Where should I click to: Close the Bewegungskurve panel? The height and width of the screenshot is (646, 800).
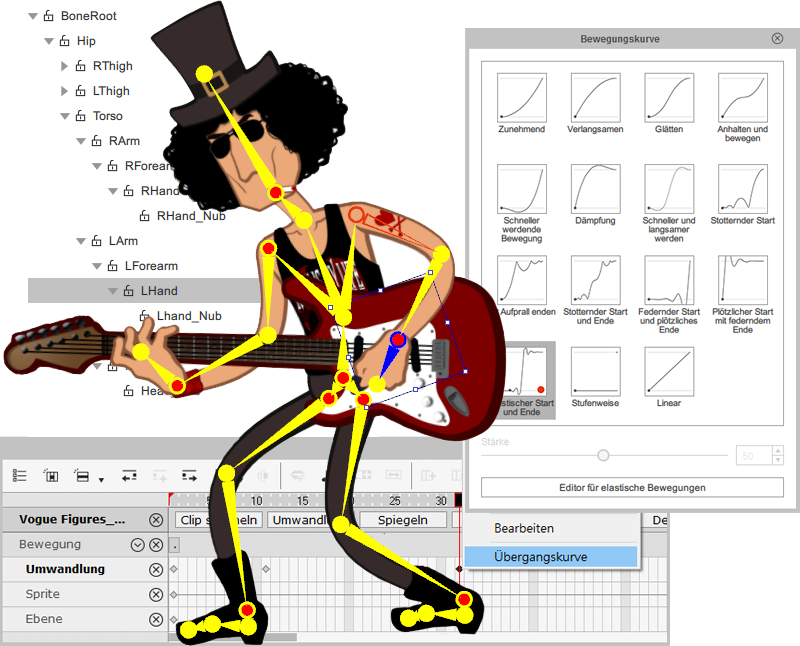[777, 38]
